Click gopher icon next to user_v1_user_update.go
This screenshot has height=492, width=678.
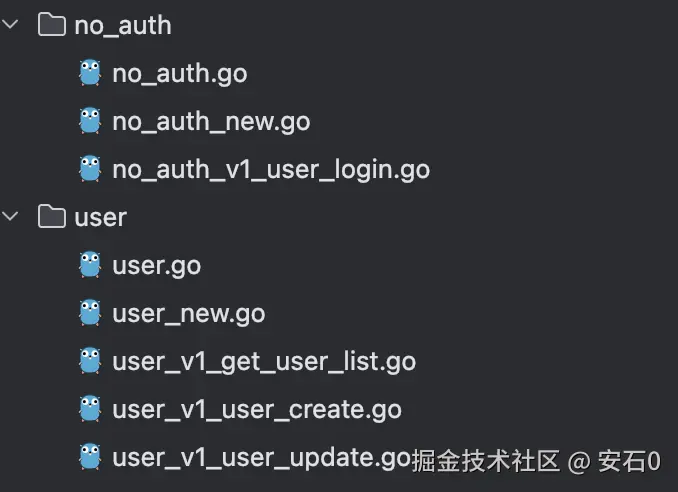click(90, 457)
